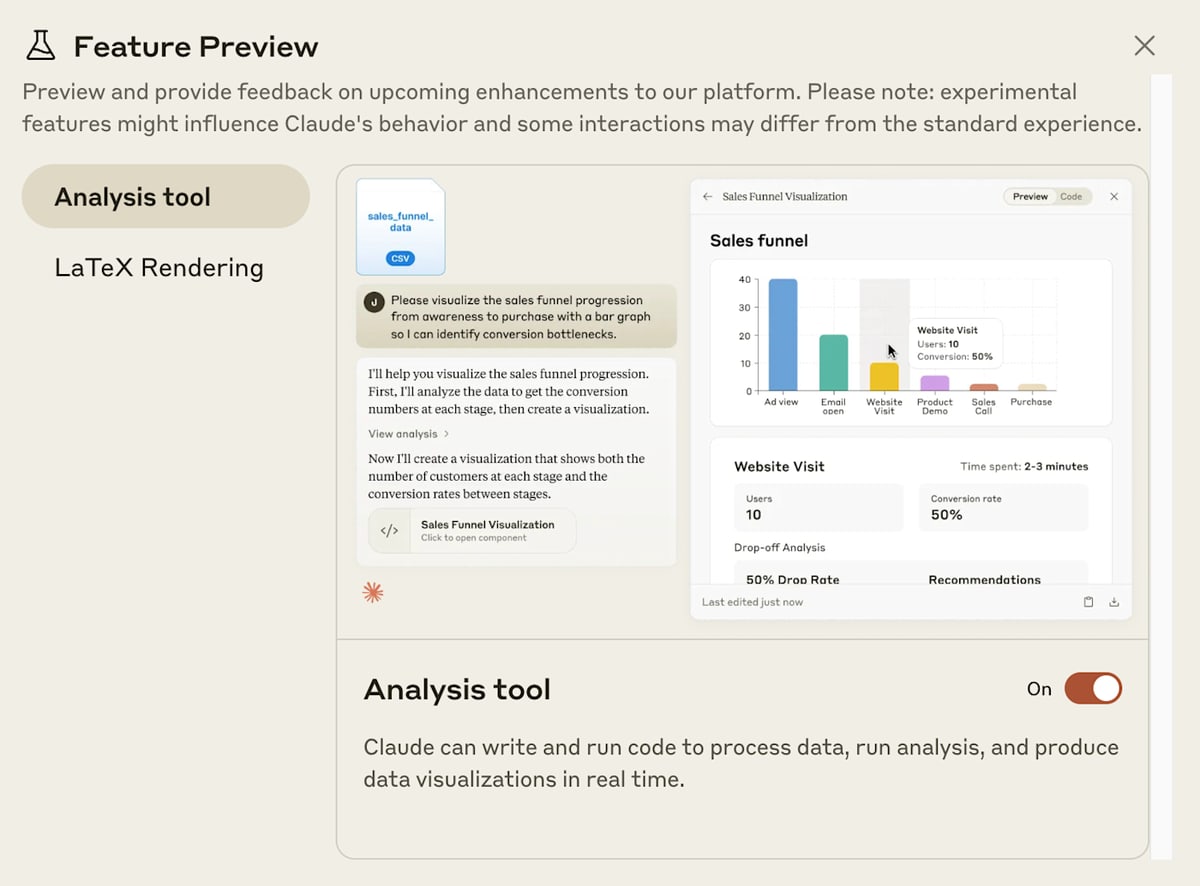Expand the View analysis chevron
This screenshot has height=886, width=1200.
coord(446,434)
